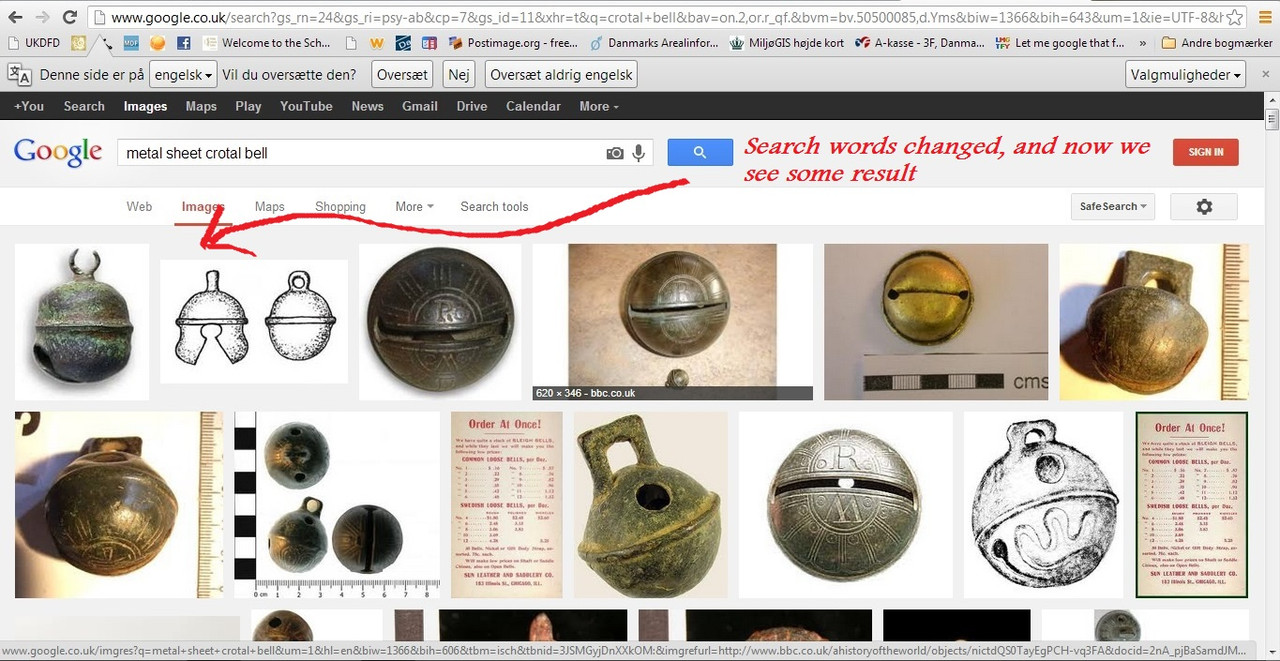Switch to the Maps results tab
The image size is (1280, 661).
[x=270, y=206]
